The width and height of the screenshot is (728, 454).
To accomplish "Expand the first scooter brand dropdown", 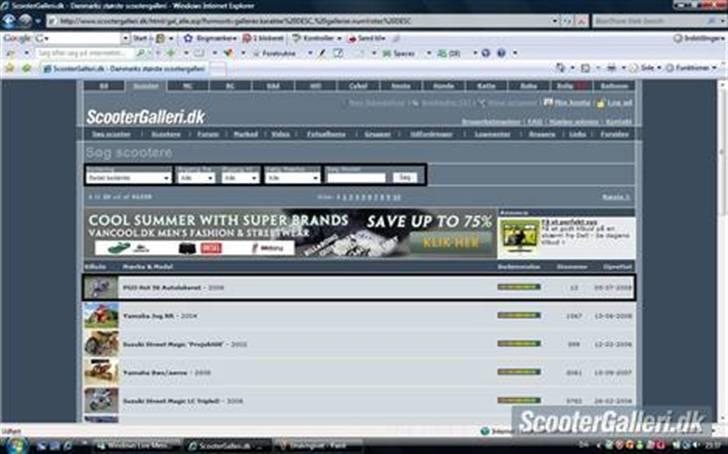I will pos(128,177).
